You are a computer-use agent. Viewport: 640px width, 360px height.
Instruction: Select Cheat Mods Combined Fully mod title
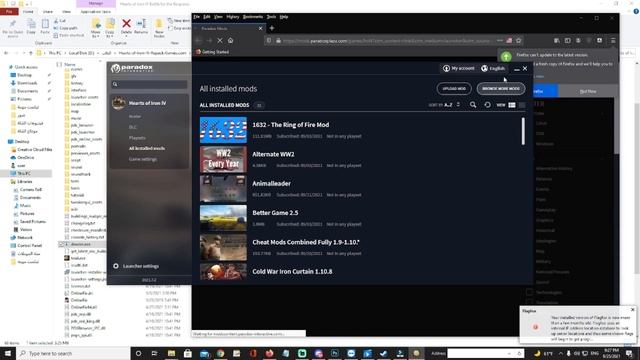306,242
